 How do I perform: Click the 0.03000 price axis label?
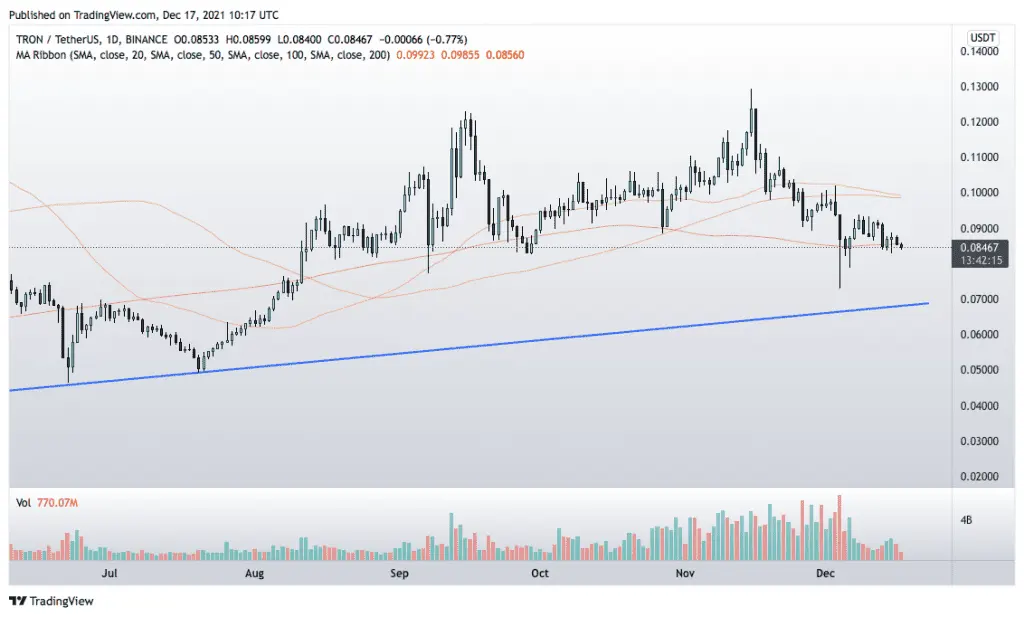click(979, 441)
